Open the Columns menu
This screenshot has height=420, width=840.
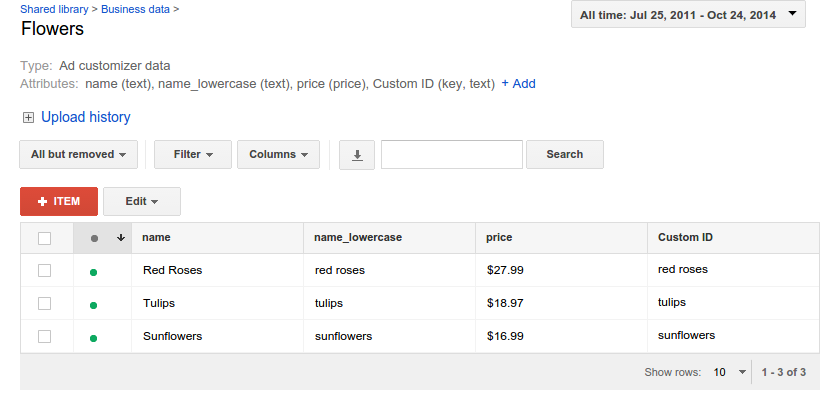pyautogui.click(x=278, y=155)
